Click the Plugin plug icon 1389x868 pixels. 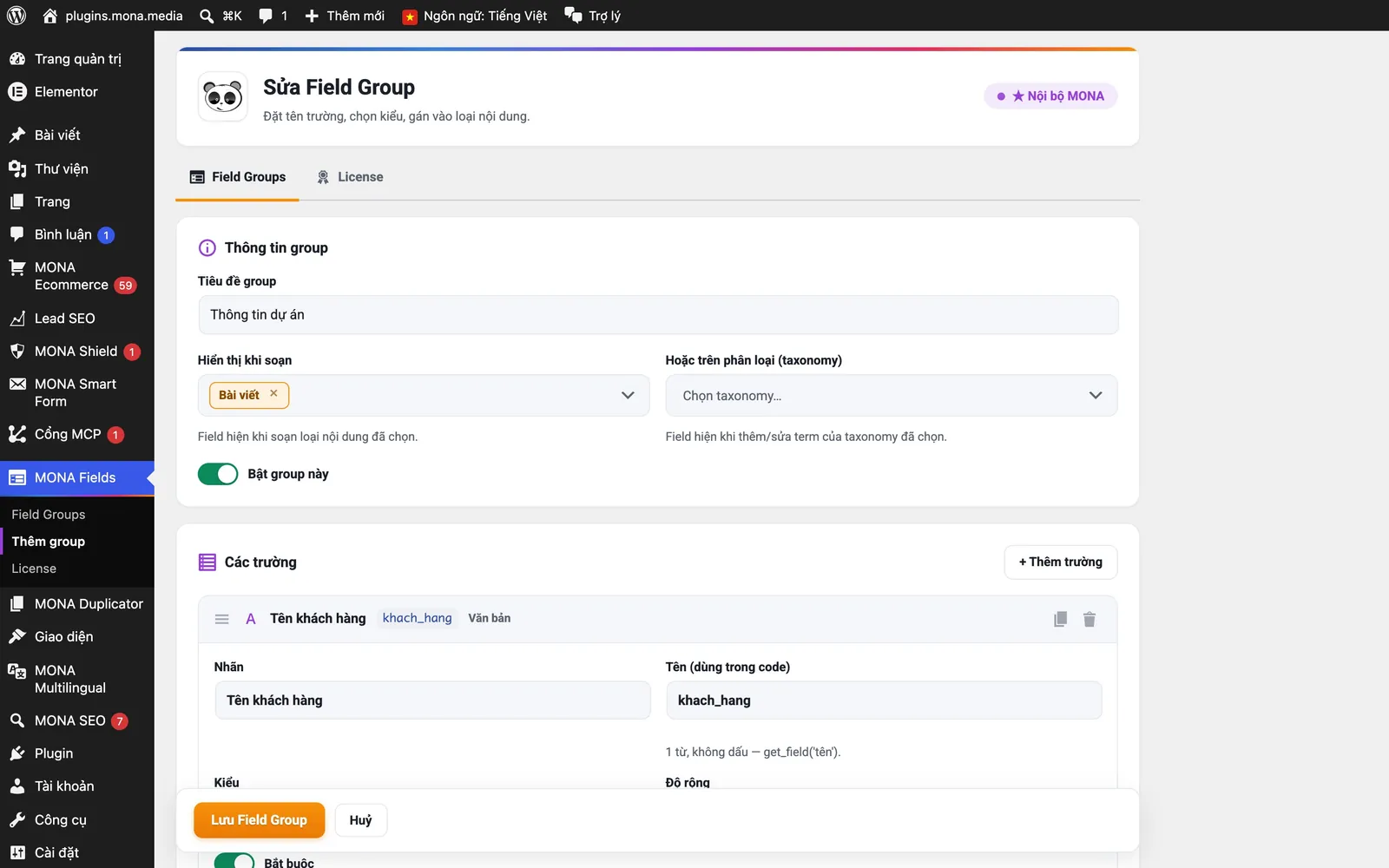coord(17,753)
